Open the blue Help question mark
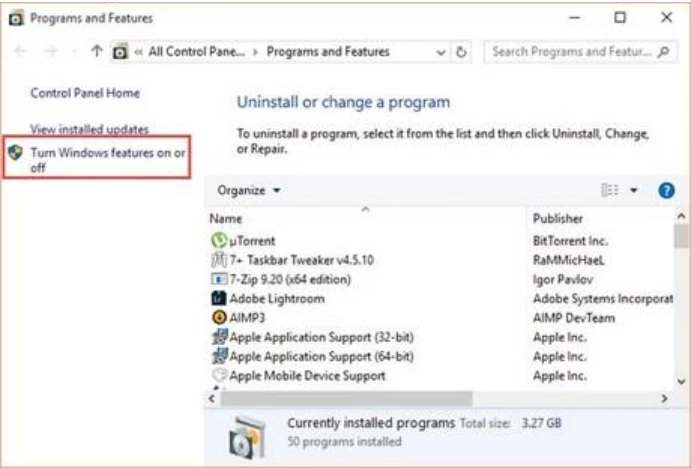Viewport: 691px width, 468px height. (x=666, y=190)
